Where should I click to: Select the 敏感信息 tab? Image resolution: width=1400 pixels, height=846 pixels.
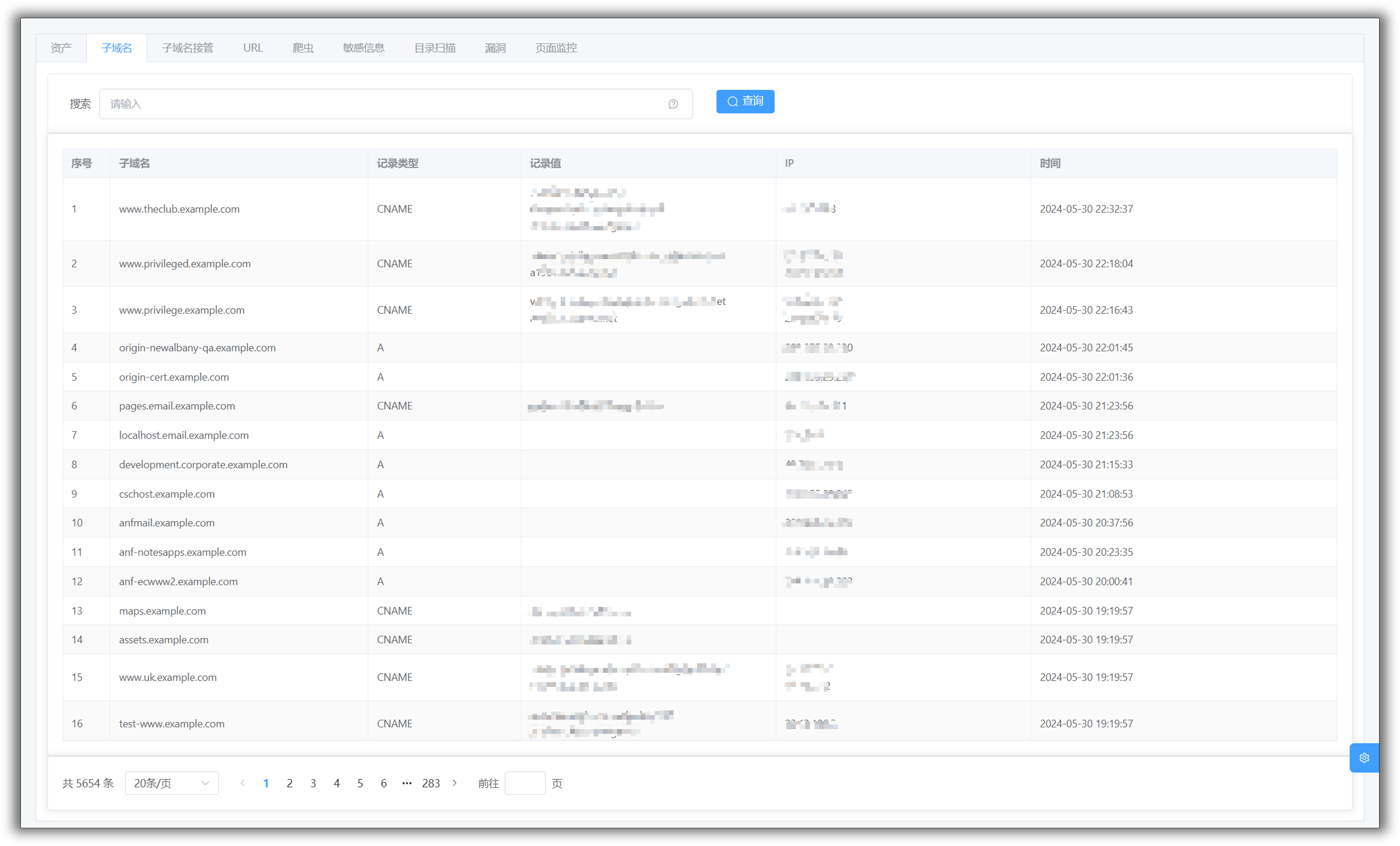click(x=364, y=48)
